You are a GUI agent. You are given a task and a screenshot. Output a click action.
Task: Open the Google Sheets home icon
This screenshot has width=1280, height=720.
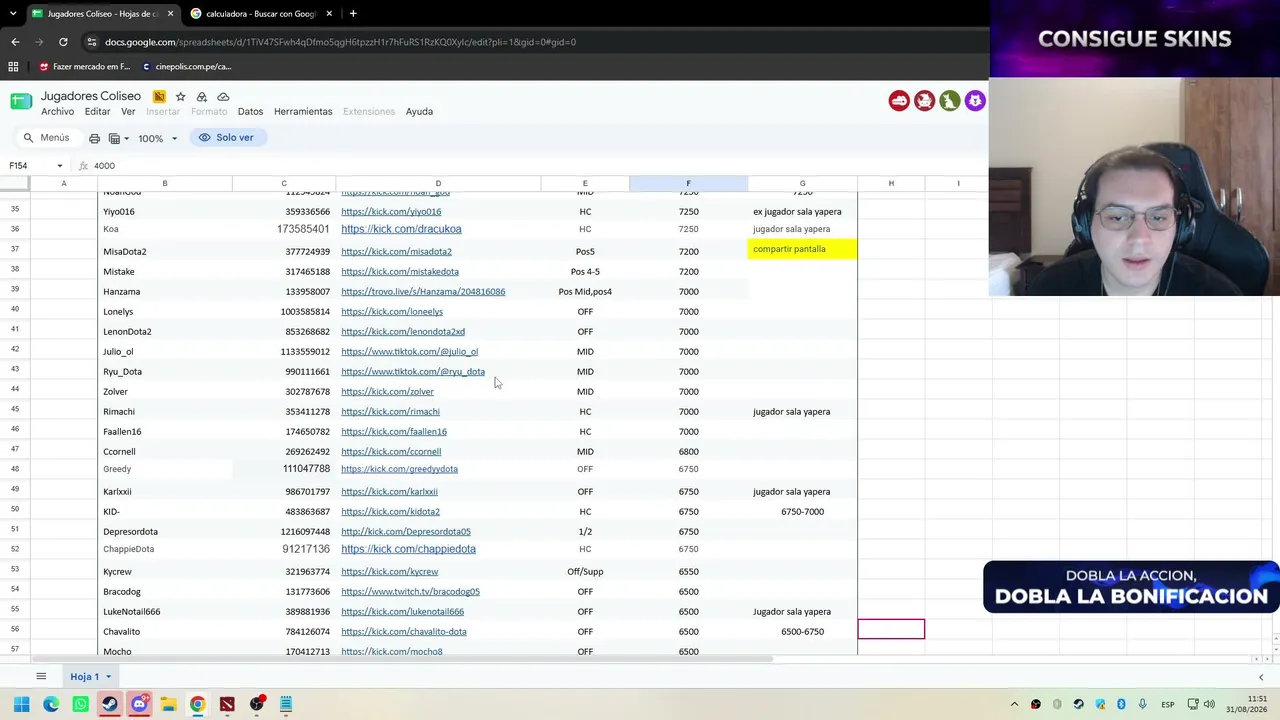coord(21,102)
